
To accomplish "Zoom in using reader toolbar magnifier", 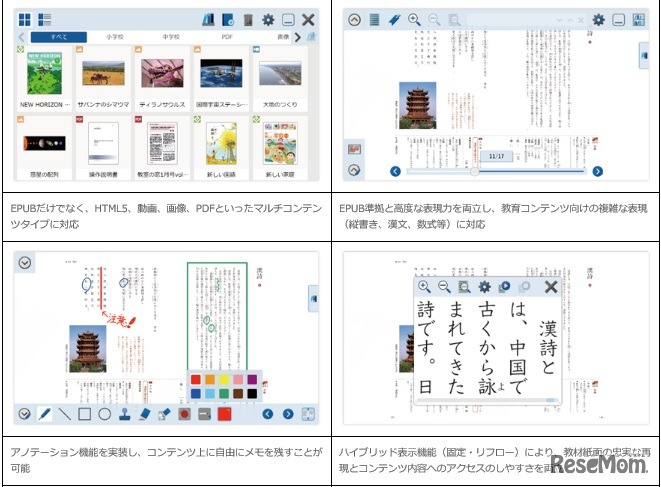I will coord(414,19).
